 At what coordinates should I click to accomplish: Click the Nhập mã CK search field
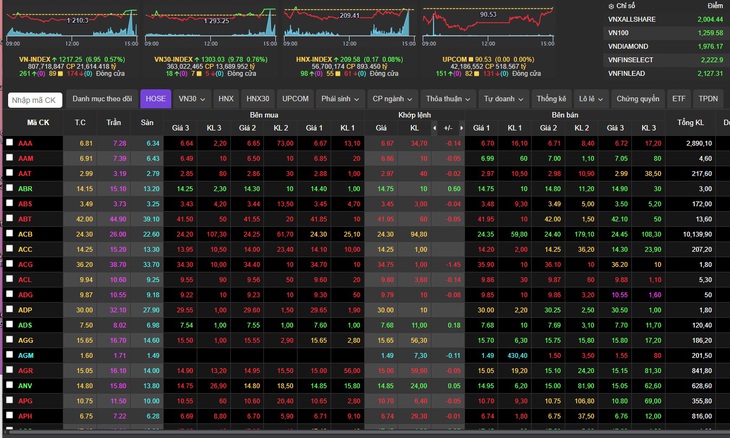click(x=35, y=100)
